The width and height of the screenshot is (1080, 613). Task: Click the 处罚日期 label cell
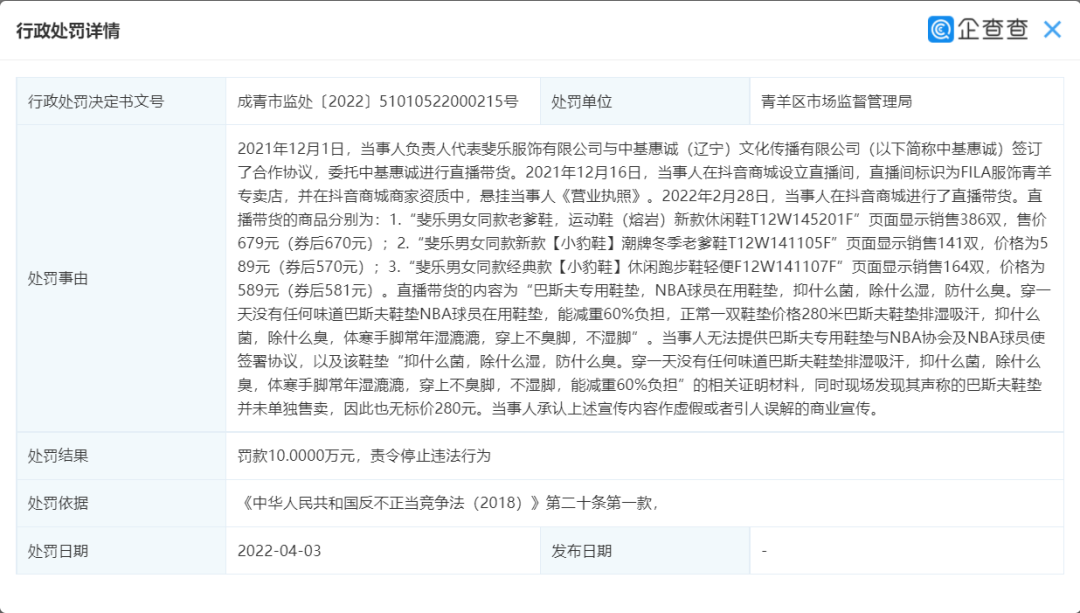point(121,550)
